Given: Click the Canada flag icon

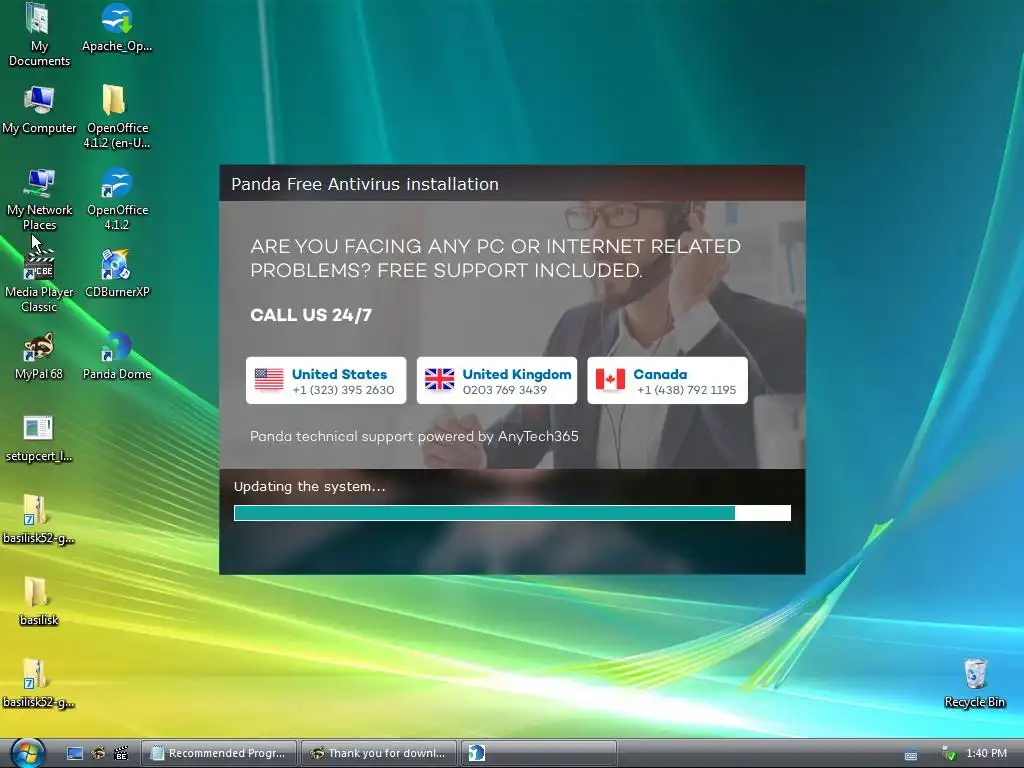Looking at the screenshot, I should [x=610, y=379].
